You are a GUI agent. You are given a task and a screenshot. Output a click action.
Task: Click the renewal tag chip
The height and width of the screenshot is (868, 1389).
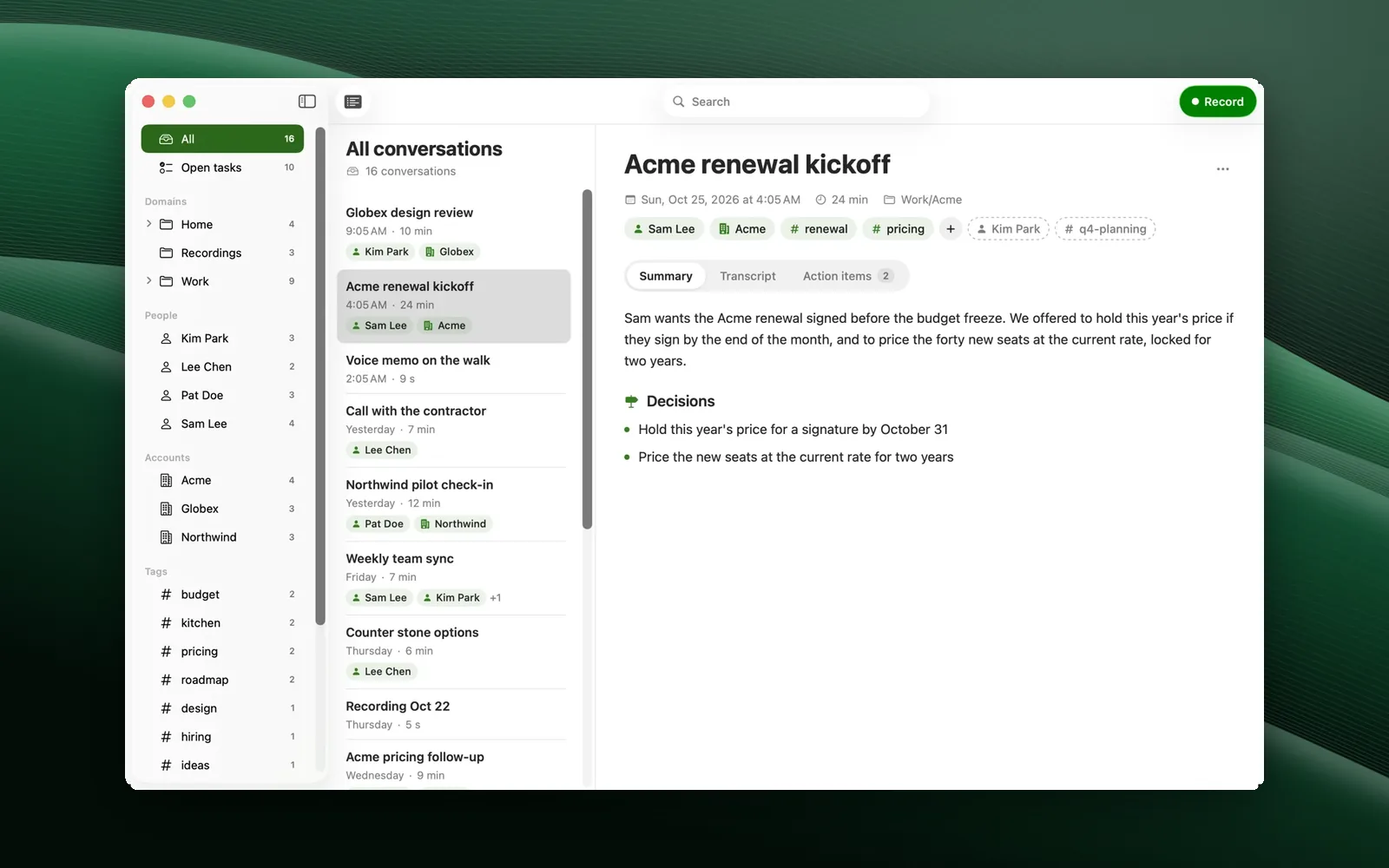[x=819, y=229]
